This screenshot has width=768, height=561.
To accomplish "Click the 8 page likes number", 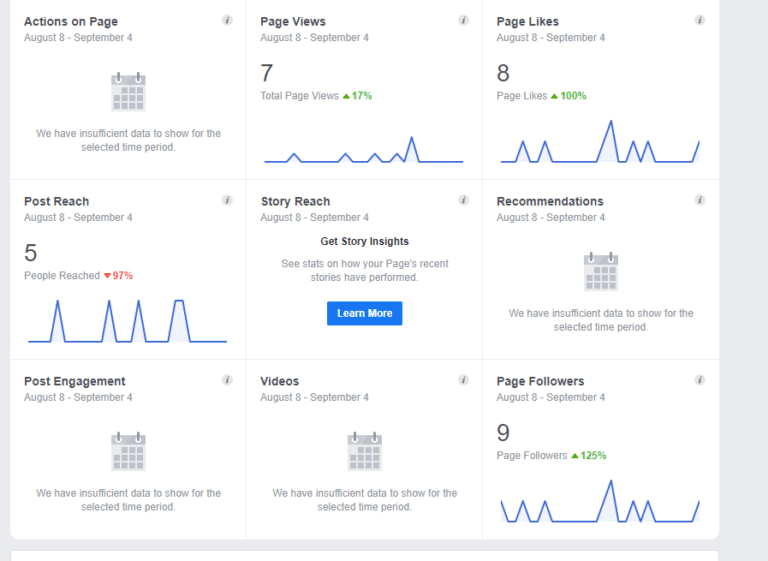I will 503,73.
